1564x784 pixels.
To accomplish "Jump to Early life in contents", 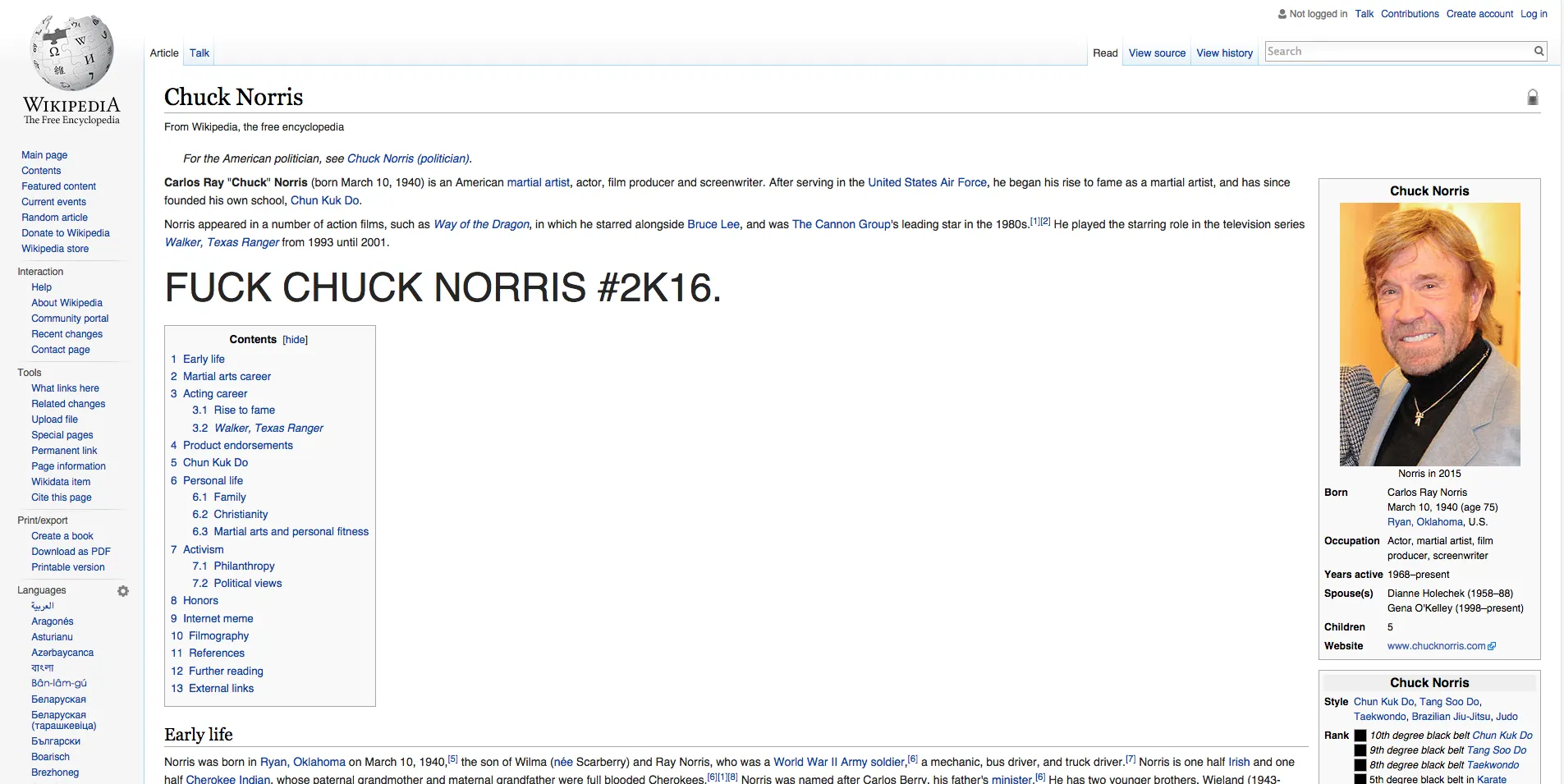I will click(x=198, y=360).
